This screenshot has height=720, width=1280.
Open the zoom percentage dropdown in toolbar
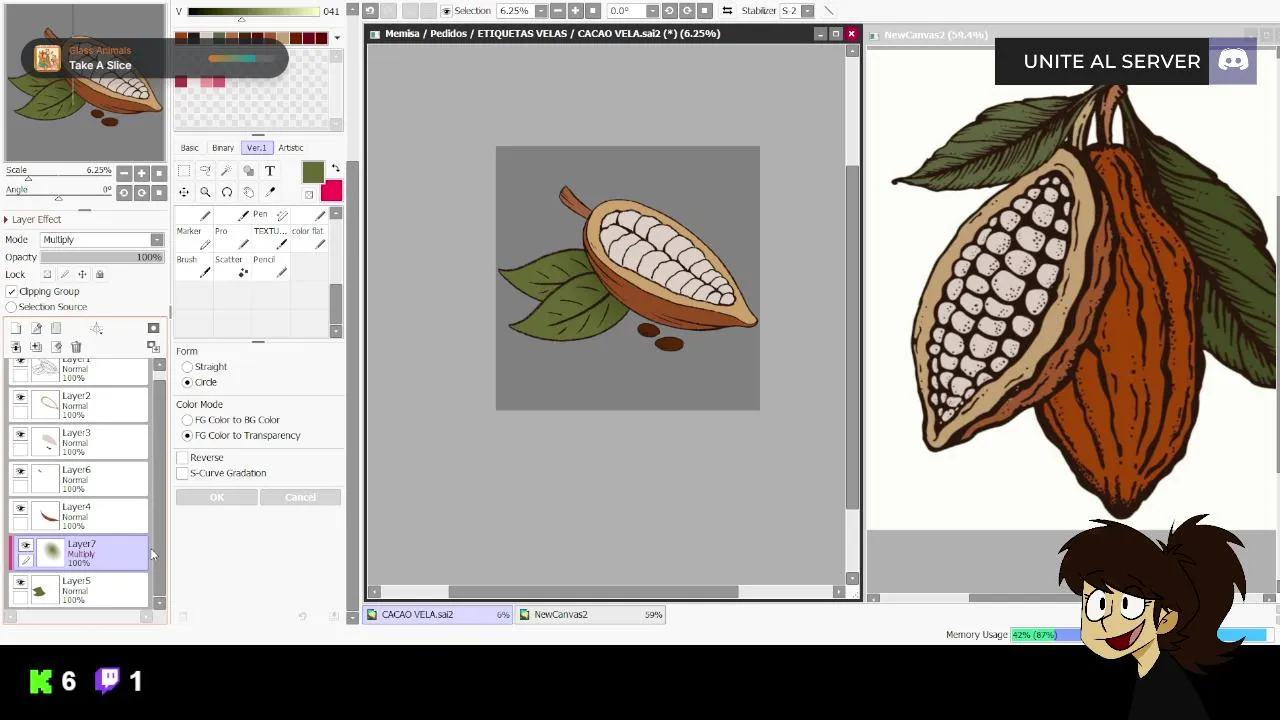[541, 11]
